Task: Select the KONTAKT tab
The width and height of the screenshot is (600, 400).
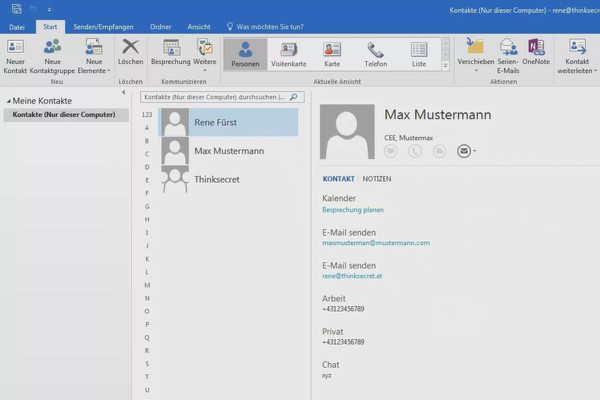Action: [x=338, y=179]
